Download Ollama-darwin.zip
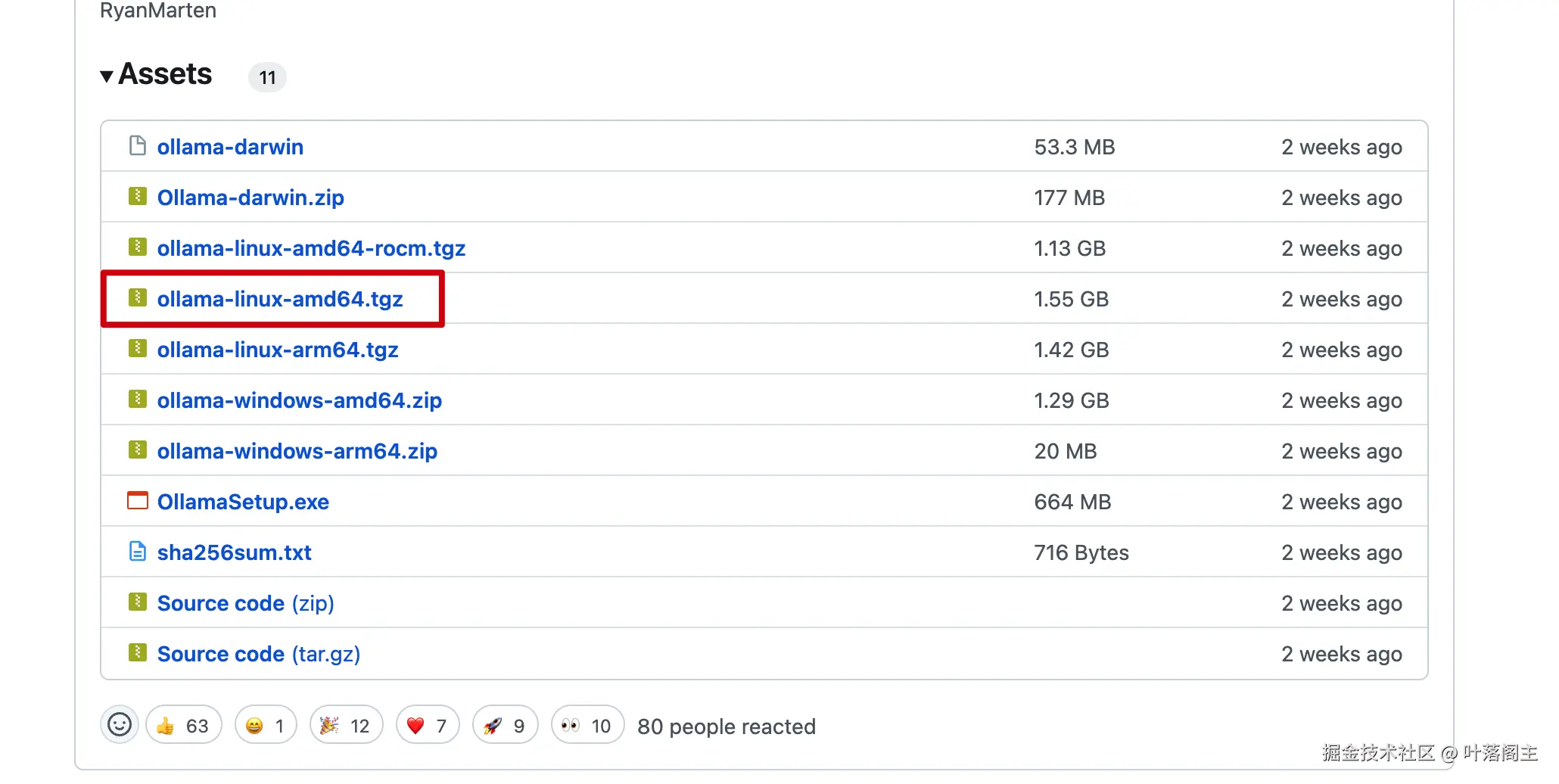This screenshot has height=784, width=1559. 250,198
